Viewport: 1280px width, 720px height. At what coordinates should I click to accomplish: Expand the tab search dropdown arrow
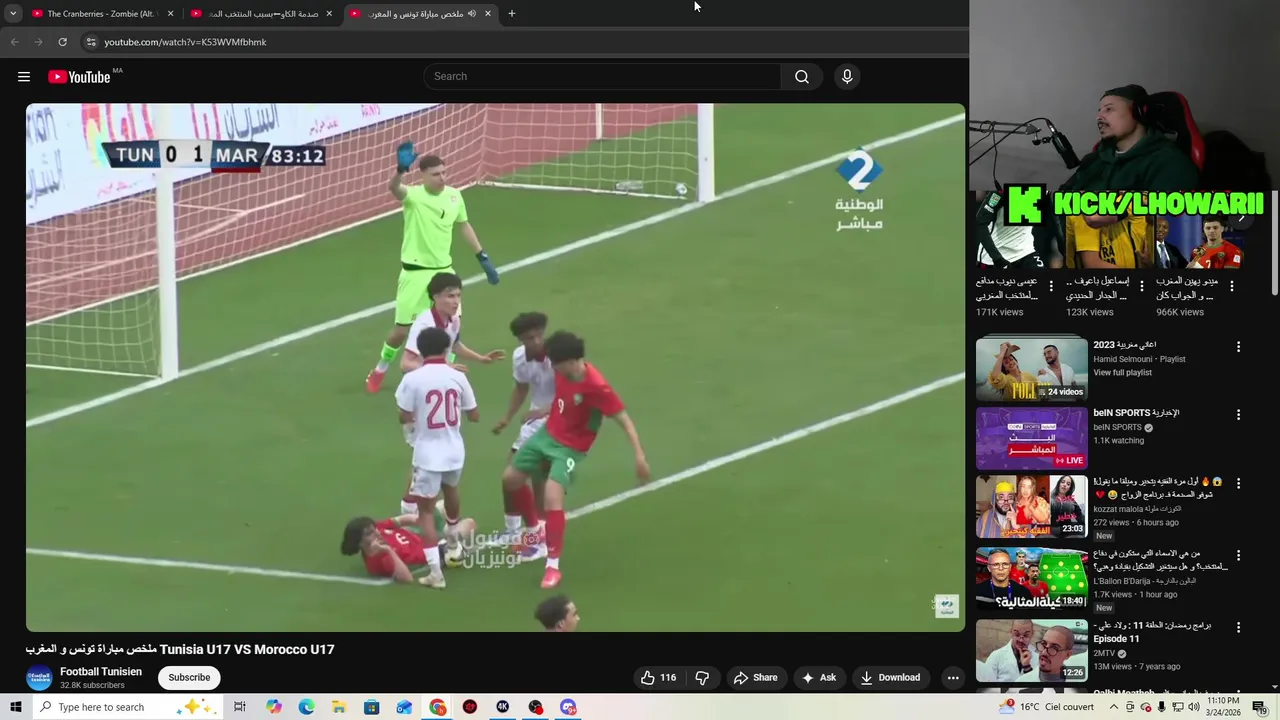[13, 13]
